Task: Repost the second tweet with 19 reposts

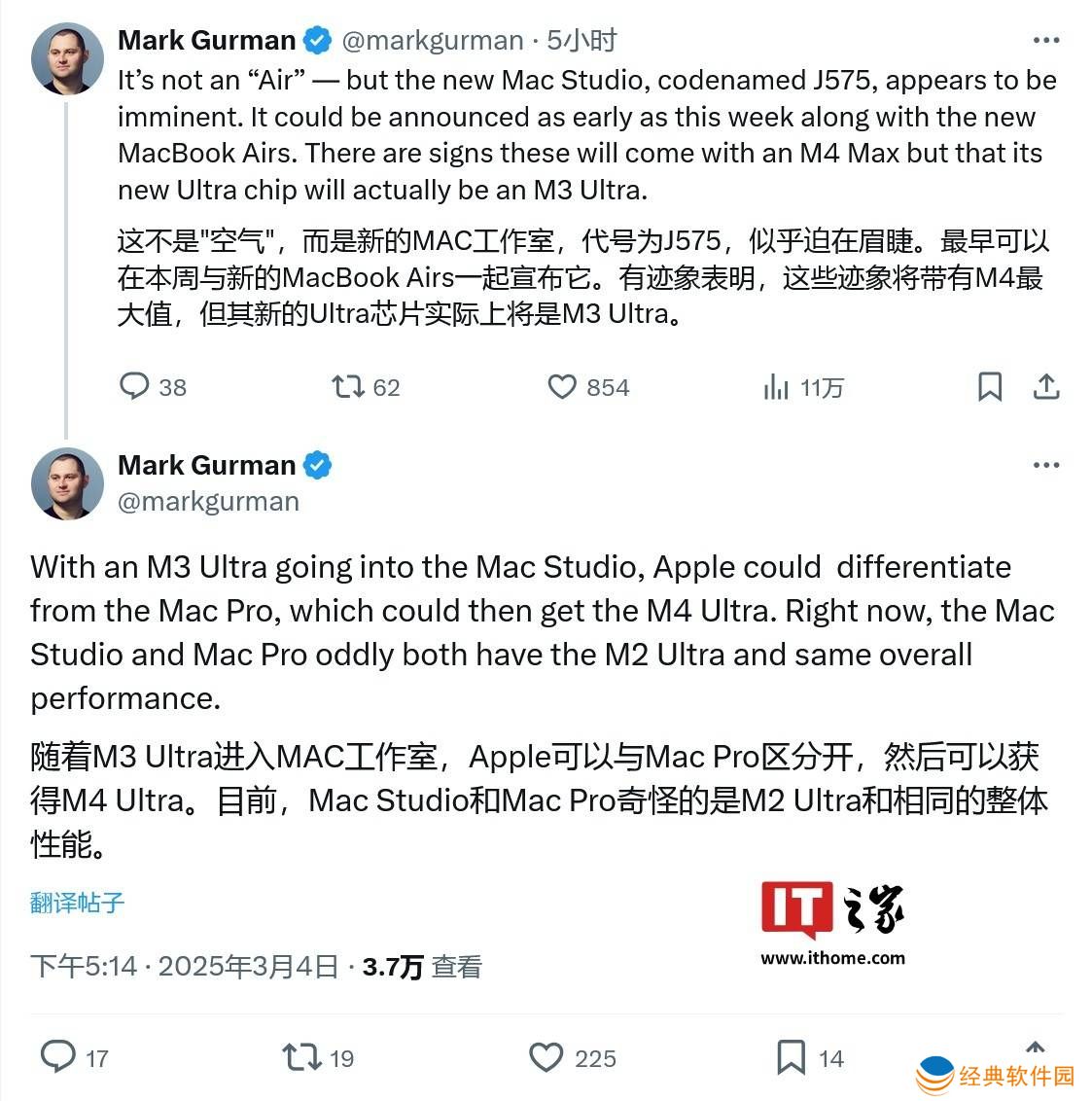Action: tap(318, 1057)
